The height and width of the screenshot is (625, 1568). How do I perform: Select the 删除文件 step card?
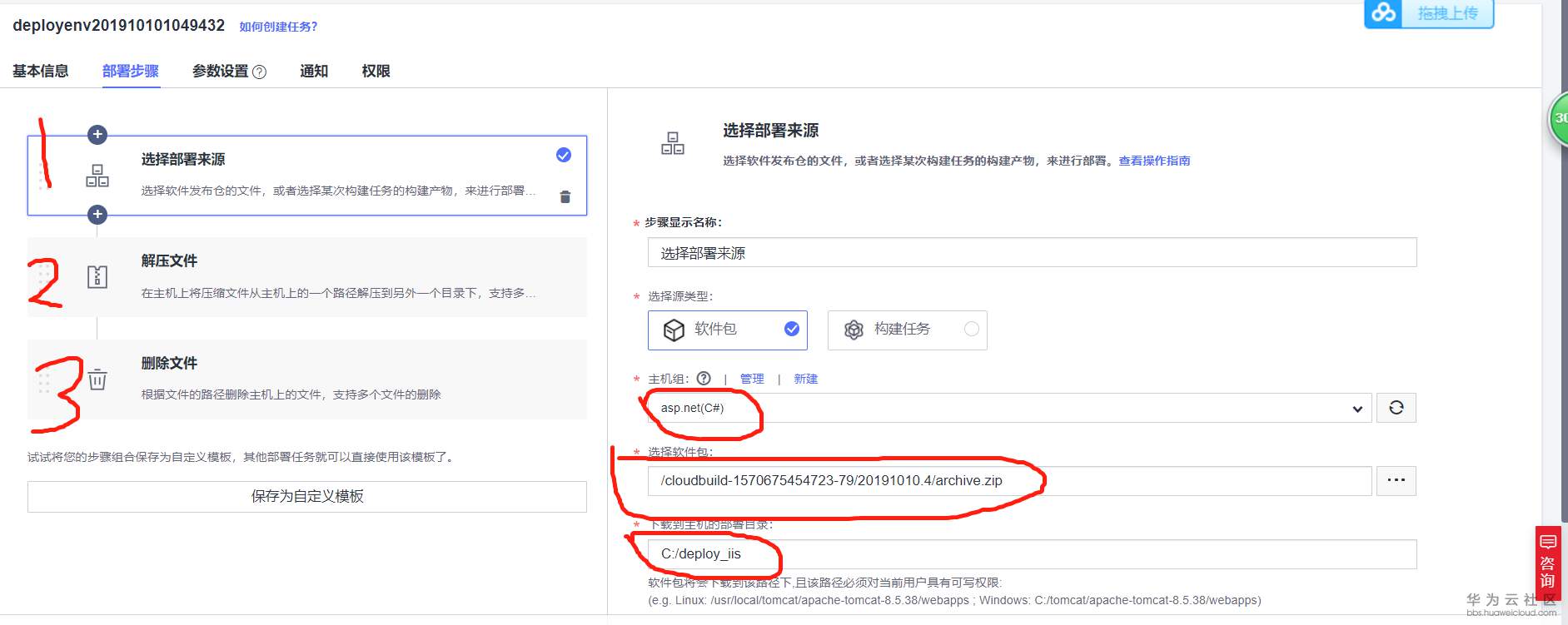(x=307, y=379)
